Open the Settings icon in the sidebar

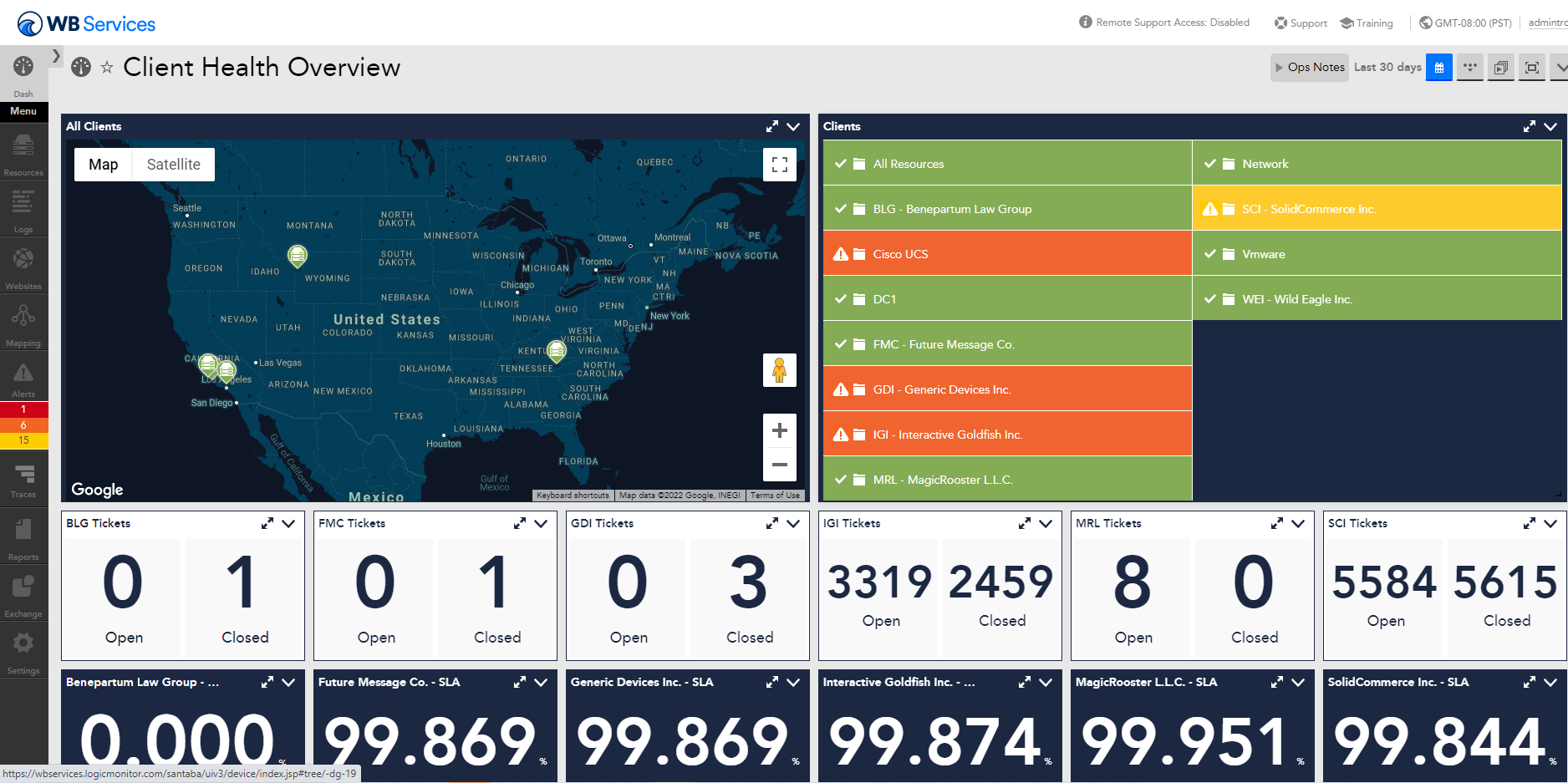(x=23, y=648)
